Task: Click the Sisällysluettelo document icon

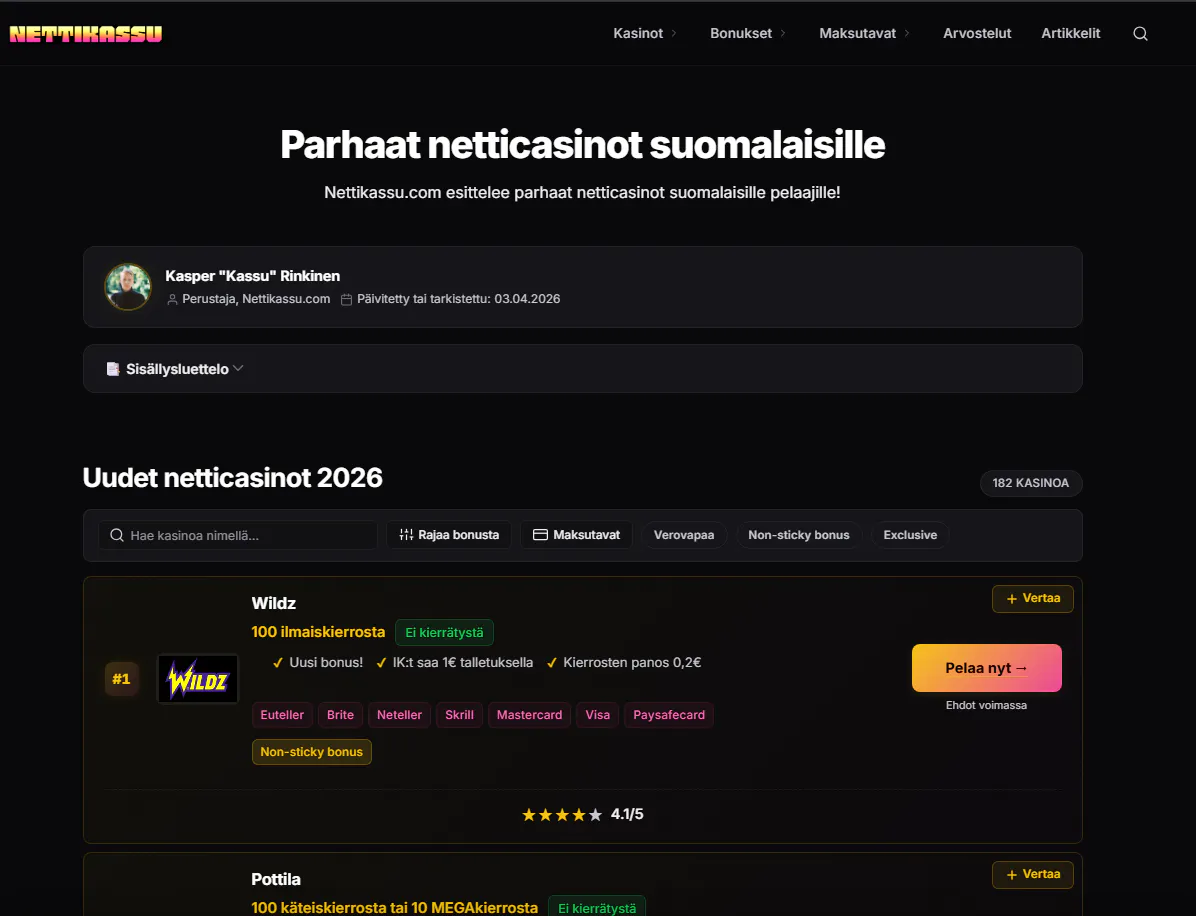Action: (x=113, y=369)
